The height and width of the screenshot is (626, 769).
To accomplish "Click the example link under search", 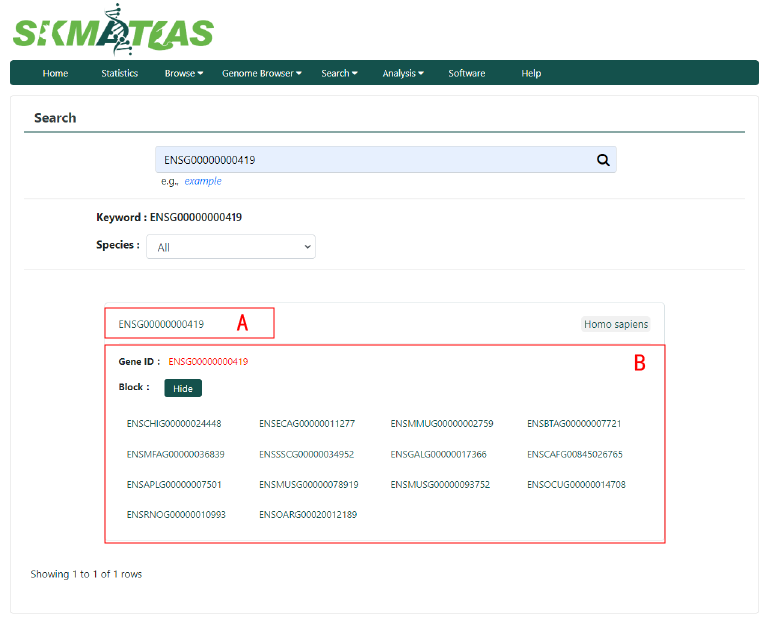I will tap(203, 181).
